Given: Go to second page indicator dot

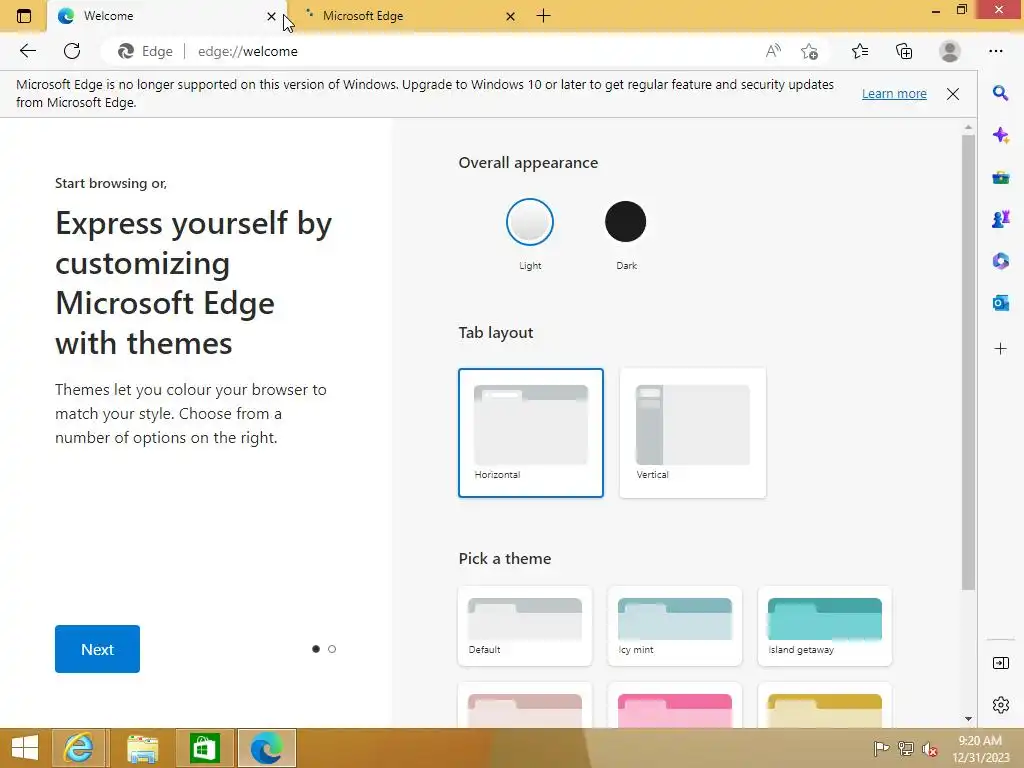Looking at the screenshot, I should 332,649.
